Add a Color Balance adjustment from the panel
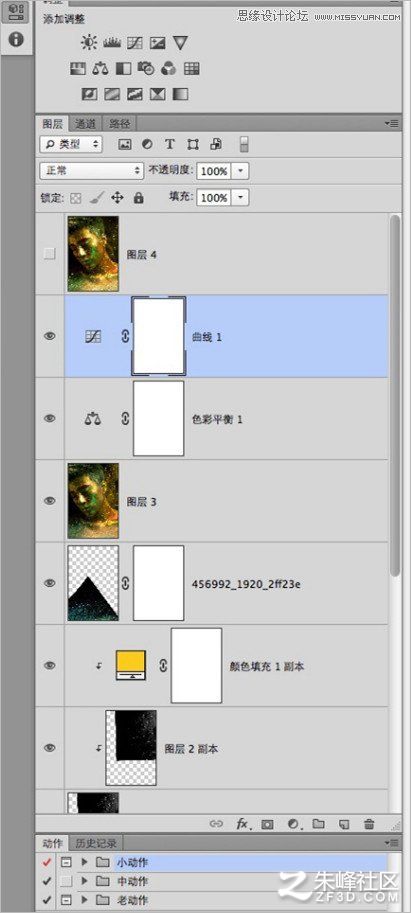 click(100, 69)
